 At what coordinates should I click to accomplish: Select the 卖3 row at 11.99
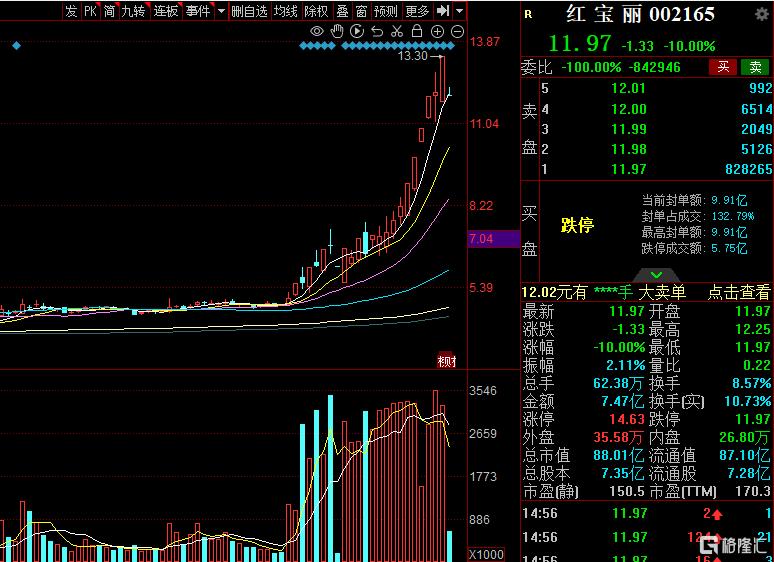coord(656,129)
